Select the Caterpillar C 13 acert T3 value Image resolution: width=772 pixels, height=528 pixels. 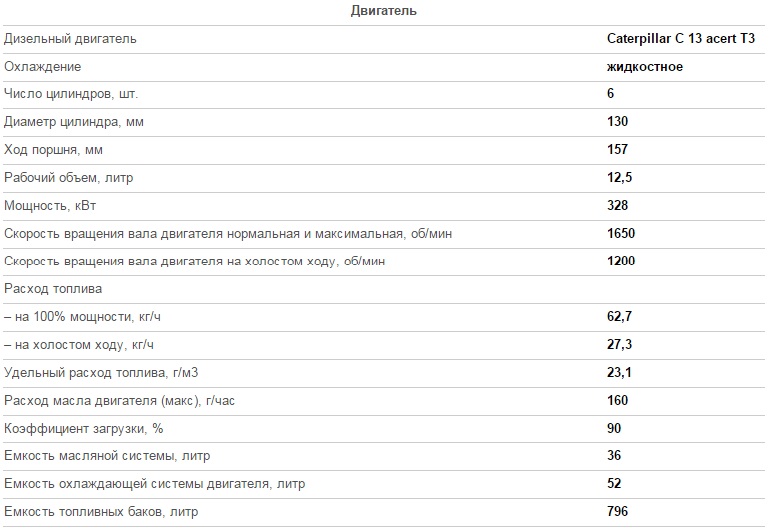point(680,38)
